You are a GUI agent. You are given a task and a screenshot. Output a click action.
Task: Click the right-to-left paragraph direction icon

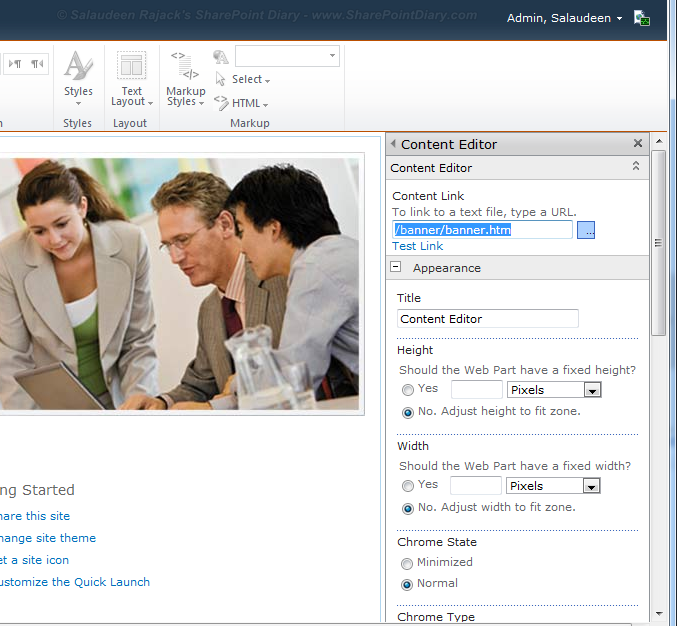(x=37, y=64)
